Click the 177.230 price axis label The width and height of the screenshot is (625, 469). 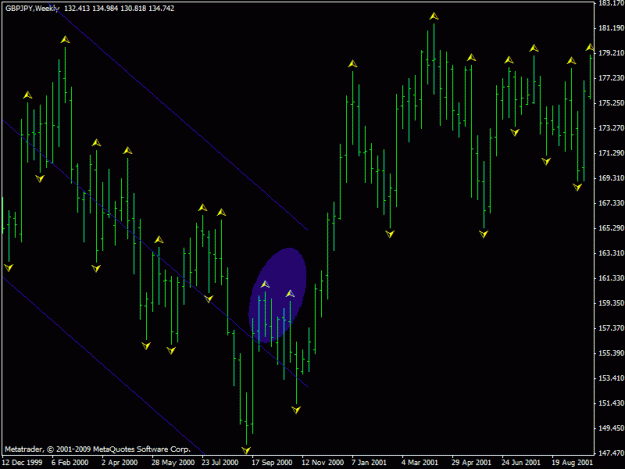[x=611, y=78]
